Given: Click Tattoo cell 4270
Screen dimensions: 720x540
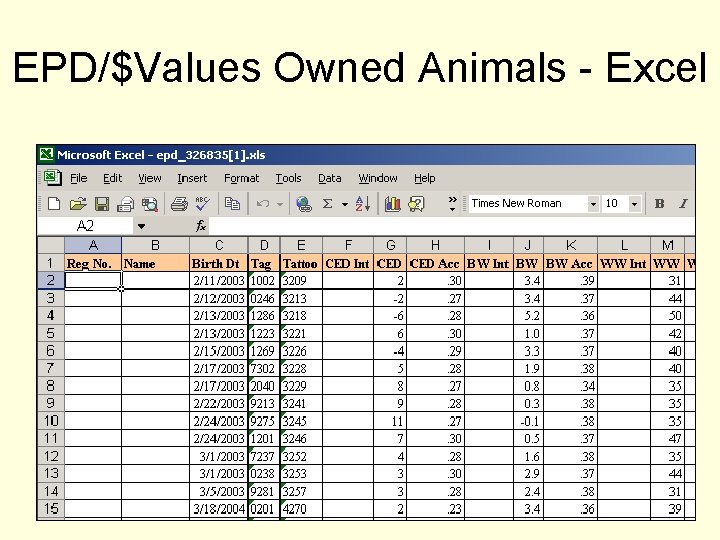Looking at the screenshot, I should pyautogui.click(x=301, y=509).
